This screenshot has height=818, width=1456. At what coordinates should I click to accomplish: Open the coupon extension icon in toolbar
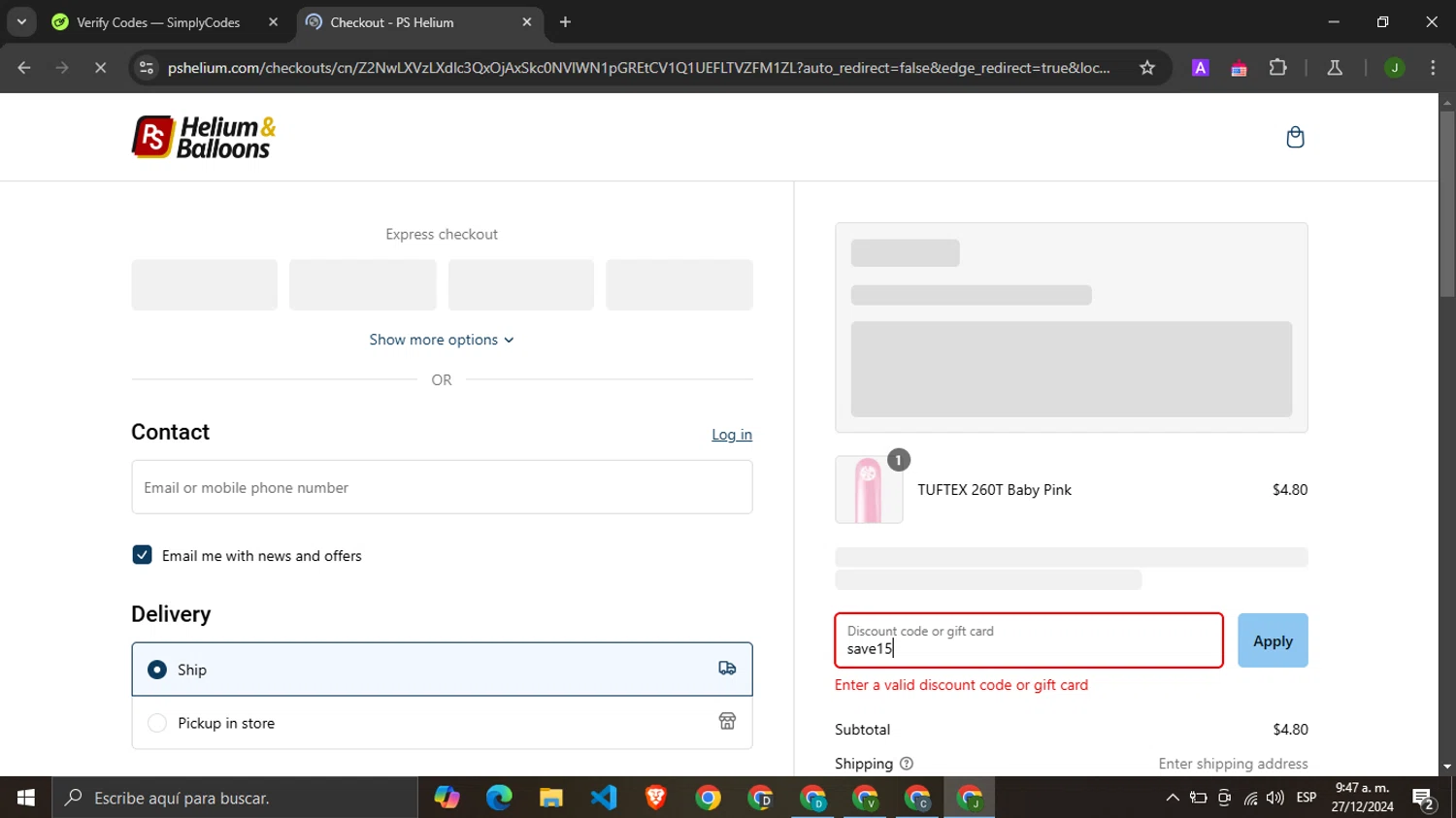tap(1239, 68)
